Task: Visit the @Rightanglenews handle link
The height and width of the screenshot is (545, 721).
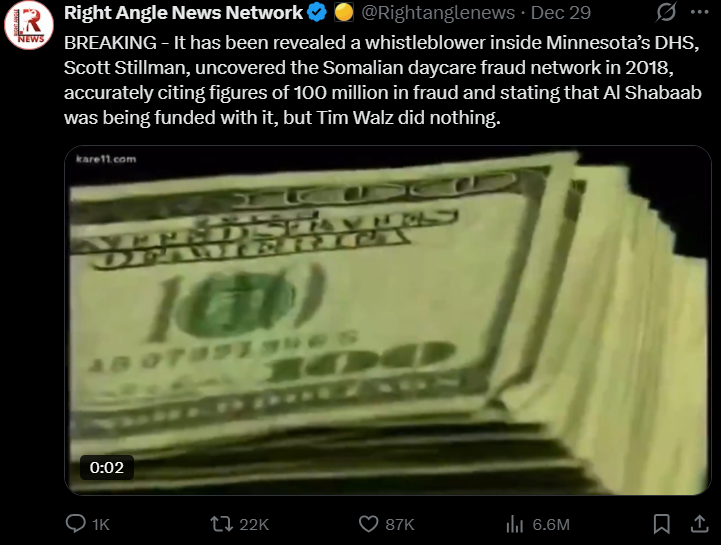Action: click(x=438, y=12)
